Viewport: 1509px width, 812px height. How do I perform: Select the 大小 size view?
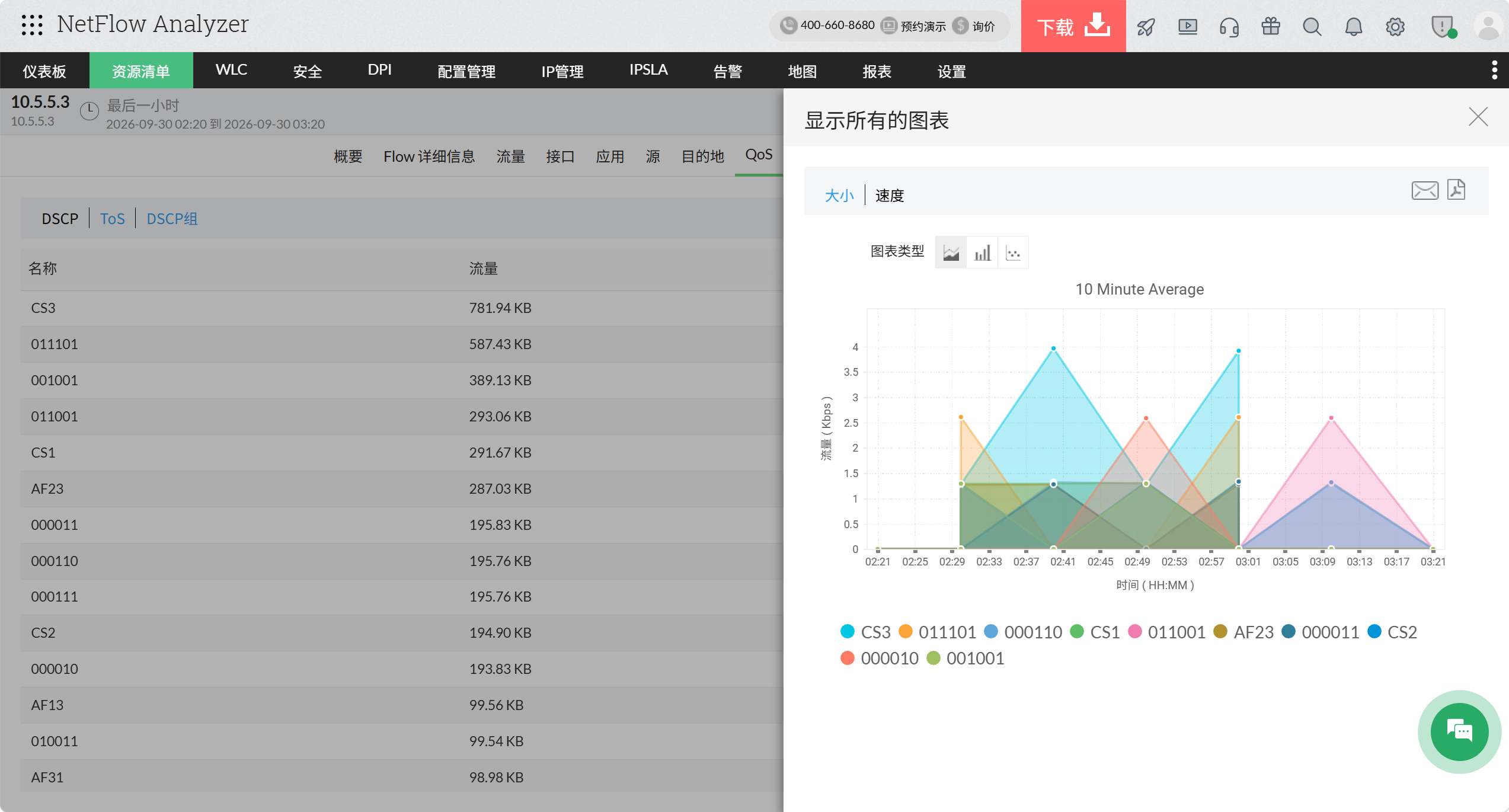[x=839, y=196]
